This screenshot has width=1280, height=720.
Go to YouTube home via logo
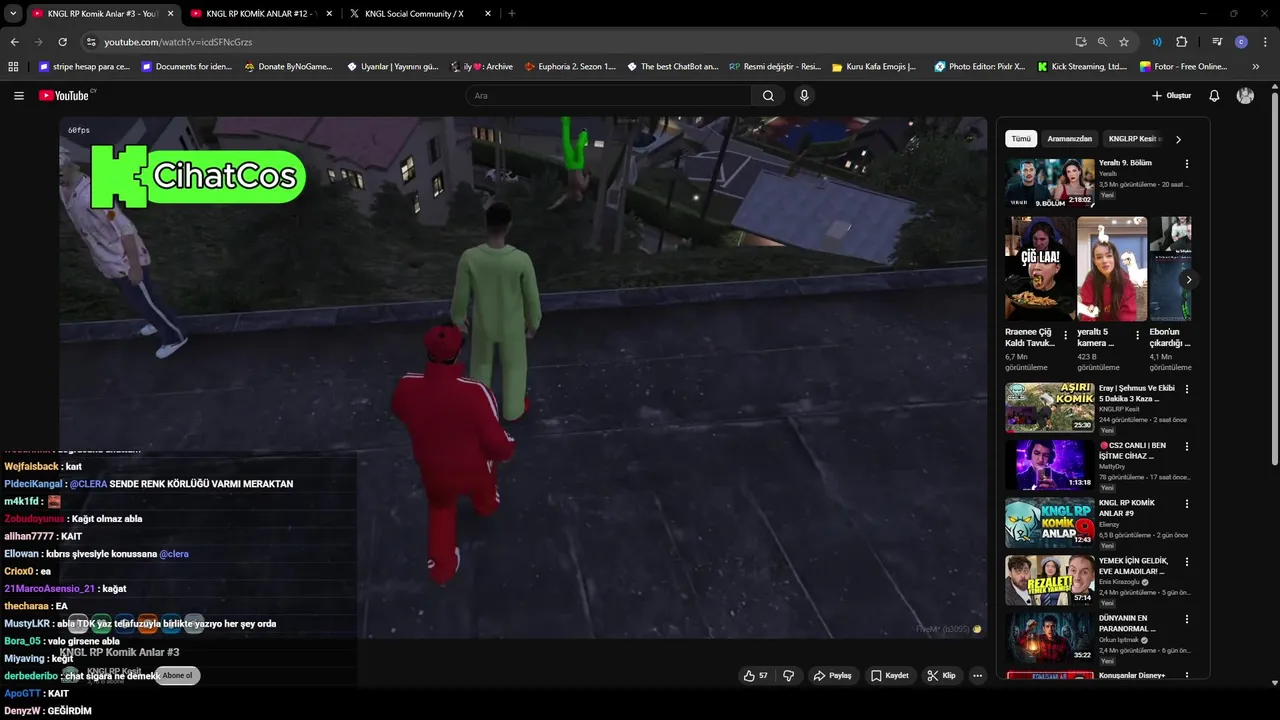(x=66, y=96)
